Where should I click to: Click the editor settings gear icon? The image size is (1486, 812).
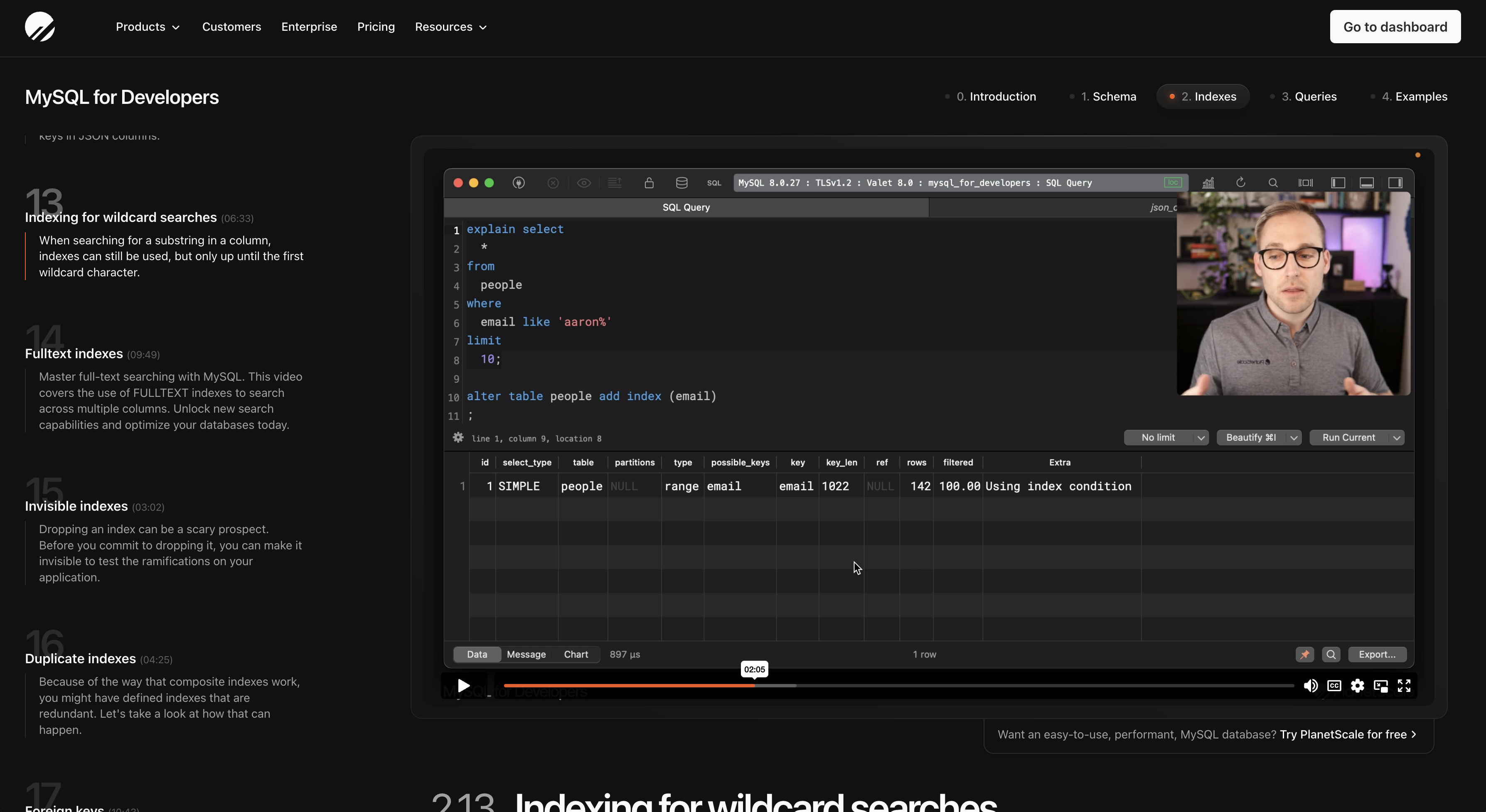click(x=458, y=438)
